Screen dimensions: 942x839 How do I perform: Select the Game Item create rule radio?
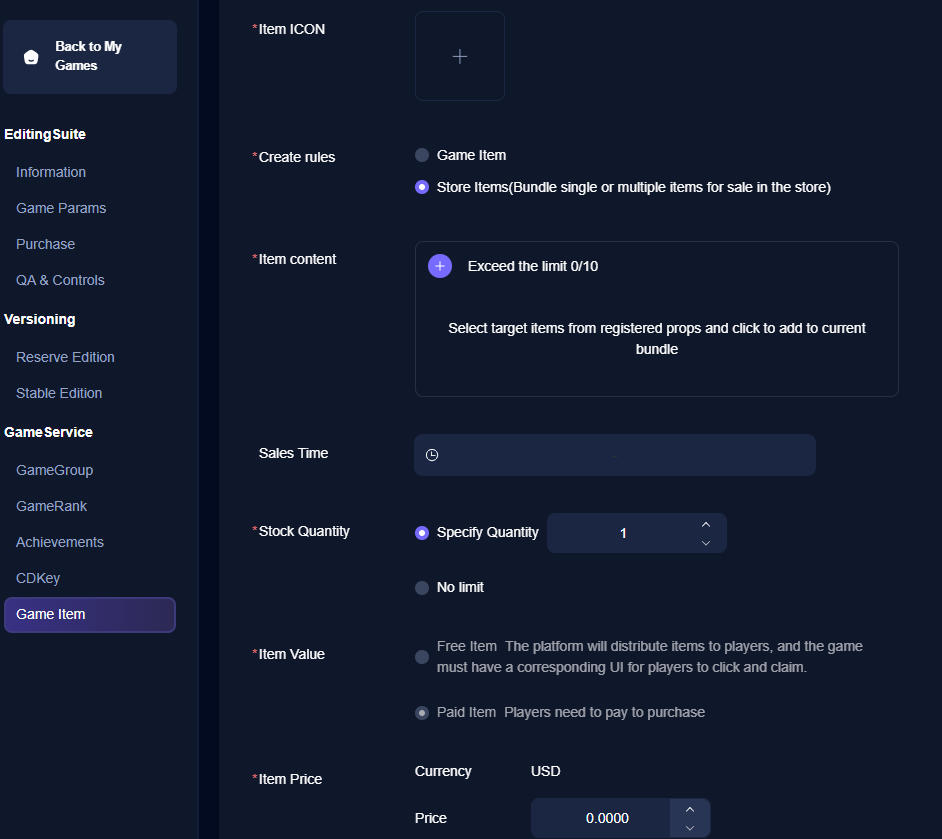coord(422,155)
